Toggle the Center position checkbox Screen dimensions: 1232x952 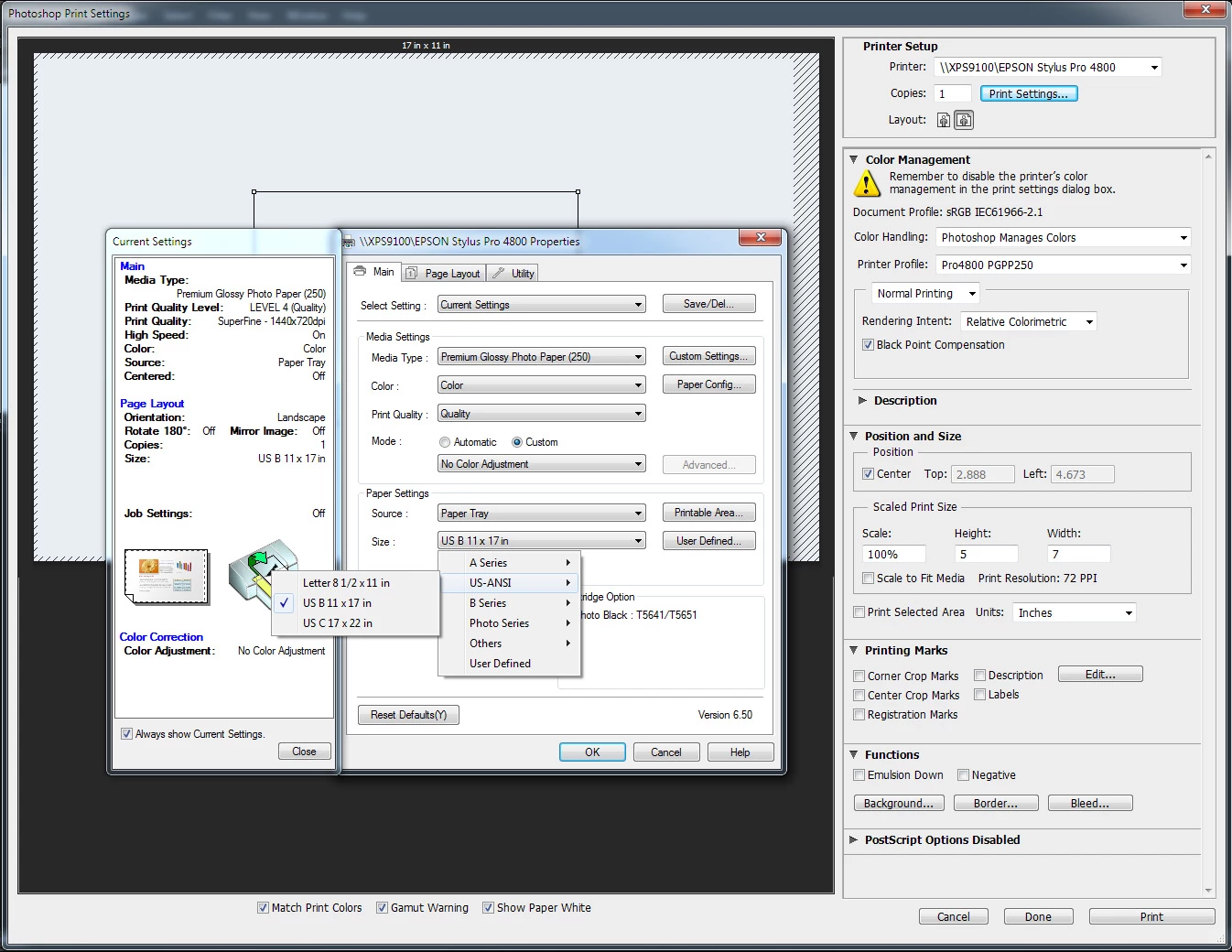click(x=868, y=474)
